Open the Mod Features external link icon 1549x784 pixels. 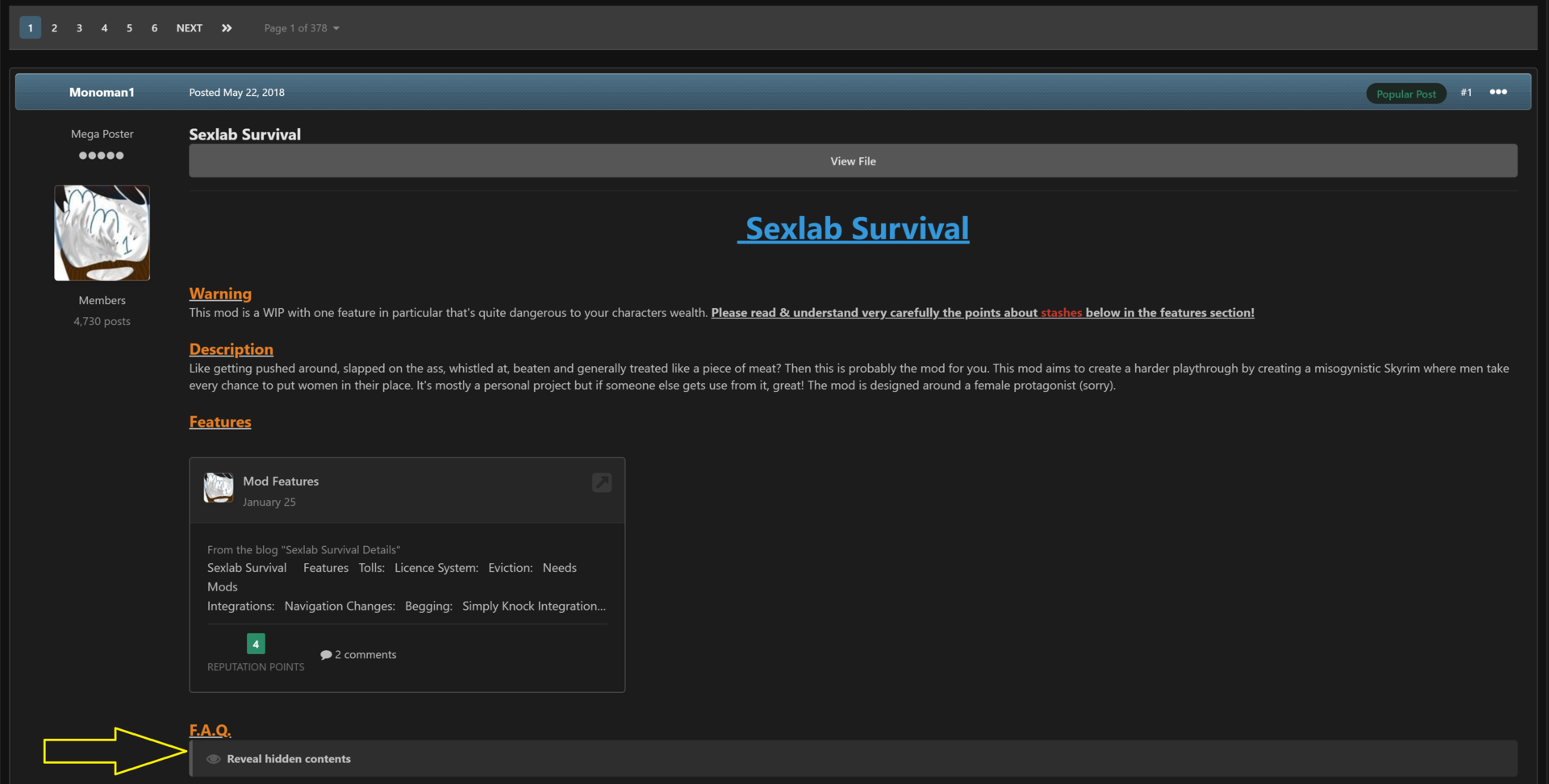602,482
